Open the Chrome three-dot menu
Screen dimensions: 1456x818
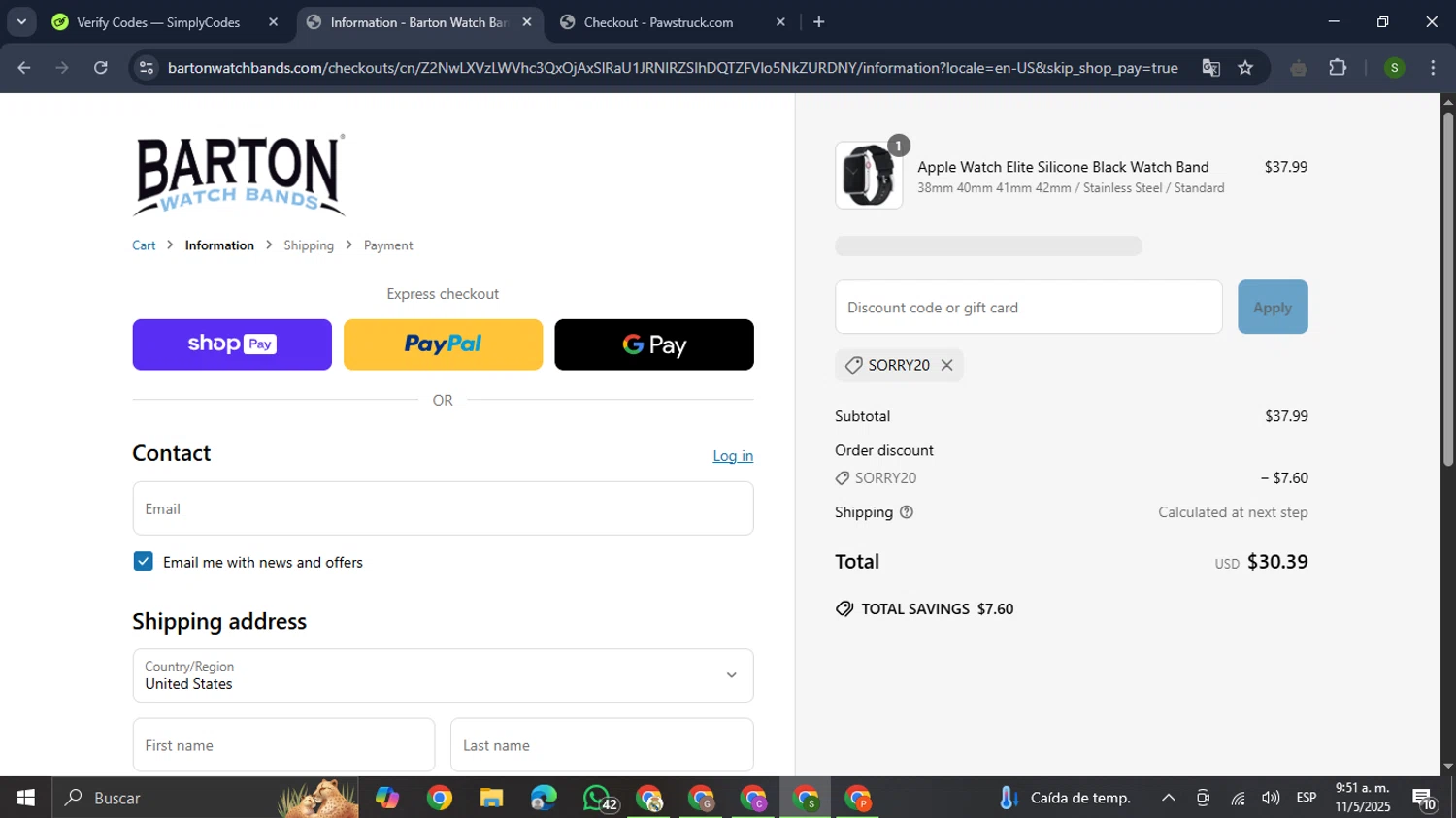click(x=1433, y=68)
